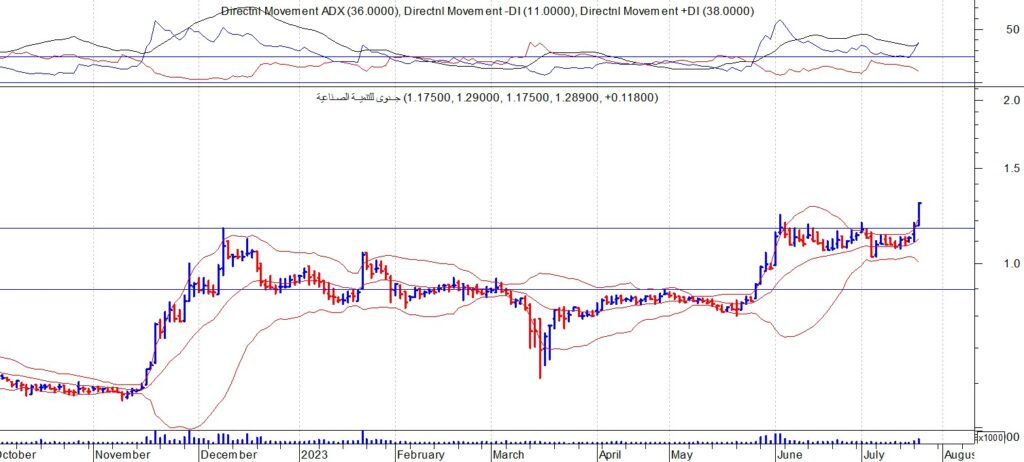Click the March label on date axis

coord(510,454)
